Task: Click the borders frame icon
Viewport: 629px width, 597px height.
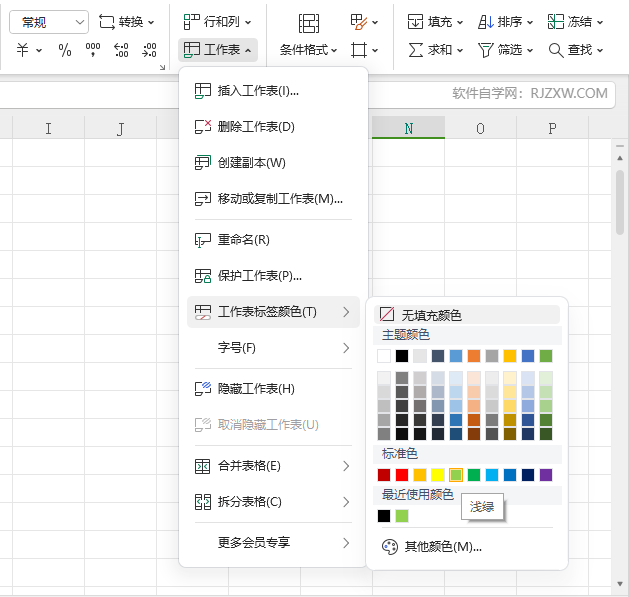Action: click(x=359, y=50)
